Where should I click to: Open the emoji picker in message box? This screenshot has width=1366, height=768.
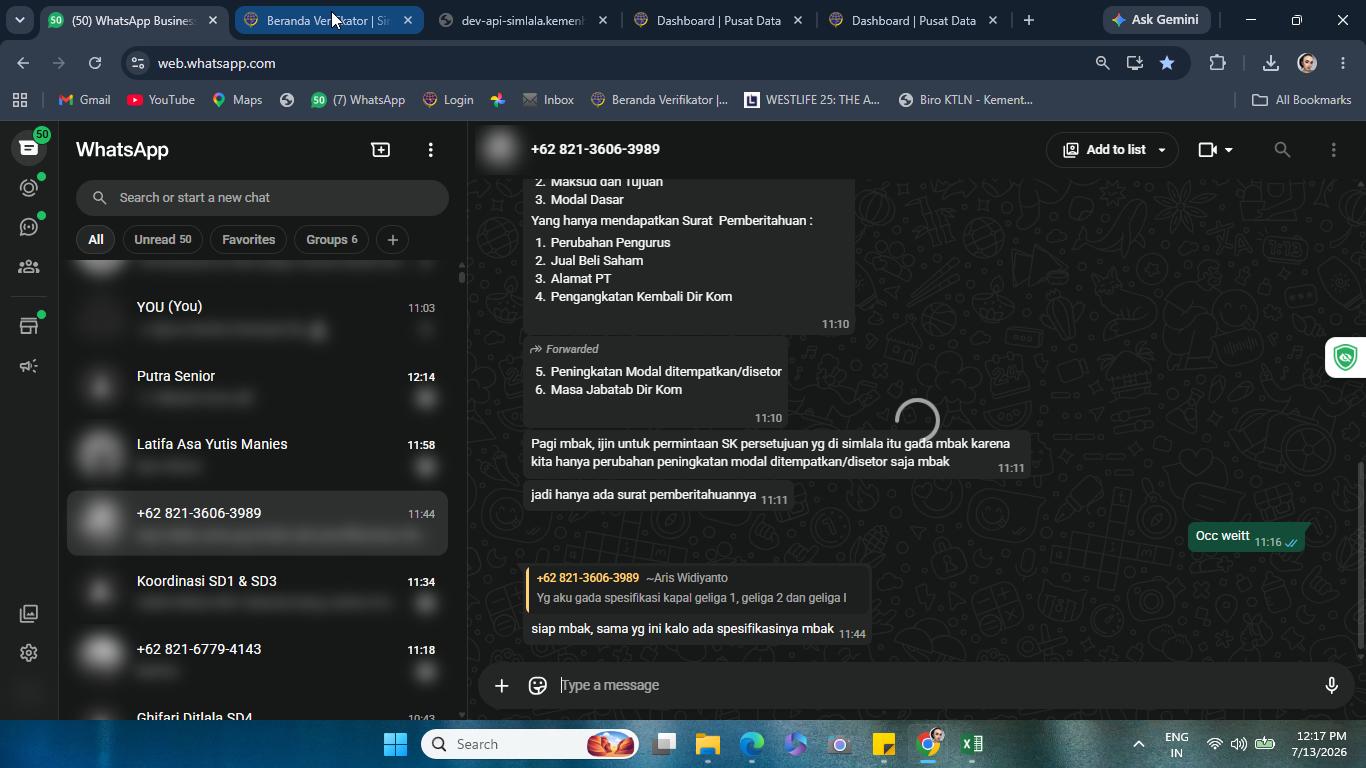(538, 685)
